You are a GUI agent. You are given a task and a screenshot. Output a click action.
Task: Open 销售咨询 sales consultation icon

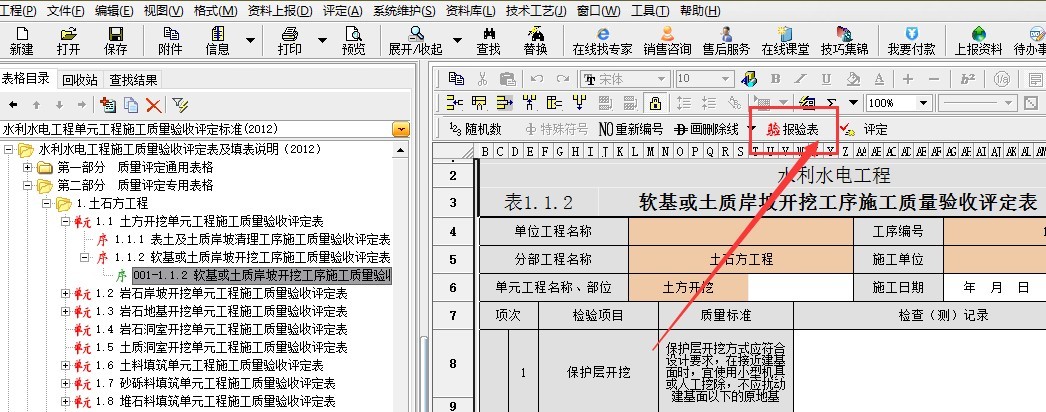667,41
